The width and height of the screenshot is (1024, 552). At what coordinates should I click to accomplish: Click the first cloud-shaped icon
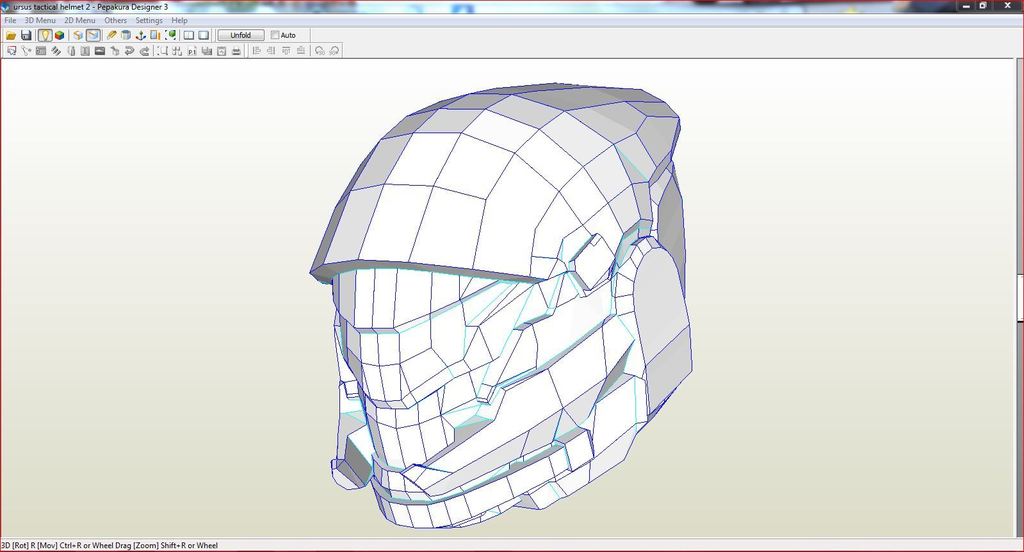(319, 51)
